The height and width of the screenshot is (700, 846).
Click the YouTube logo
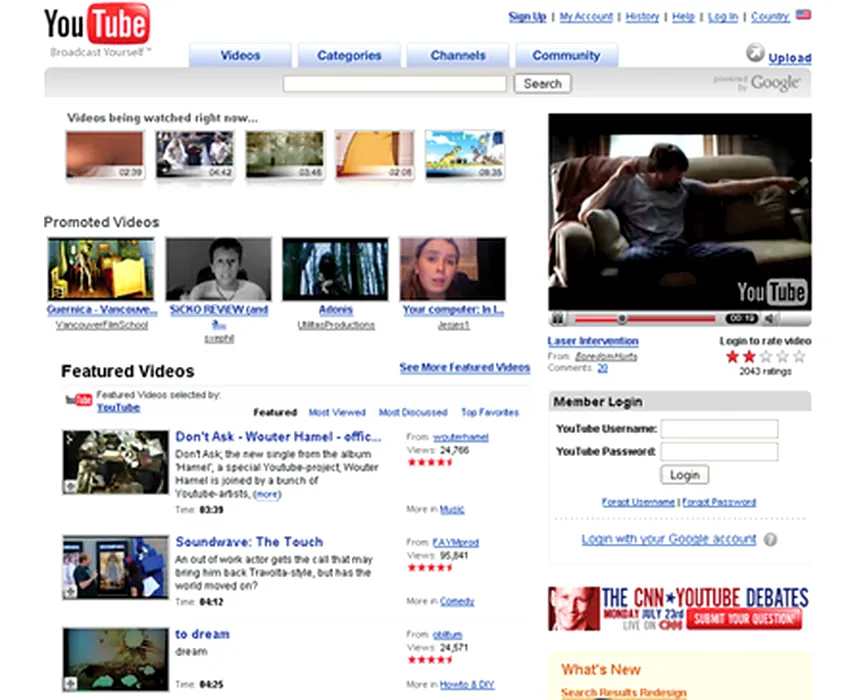(97, 24)
